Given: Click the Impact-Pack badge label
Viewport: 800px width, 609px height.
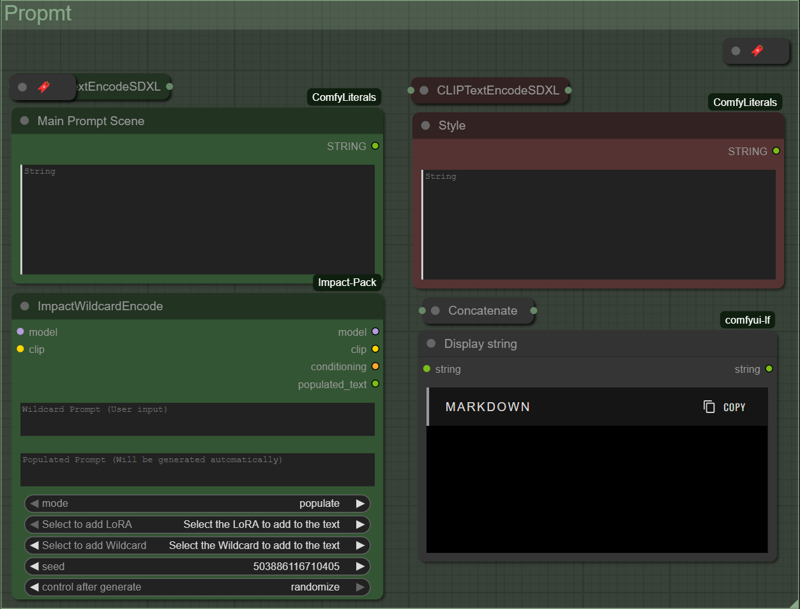Looking at the screenshot, I should 347,283.
